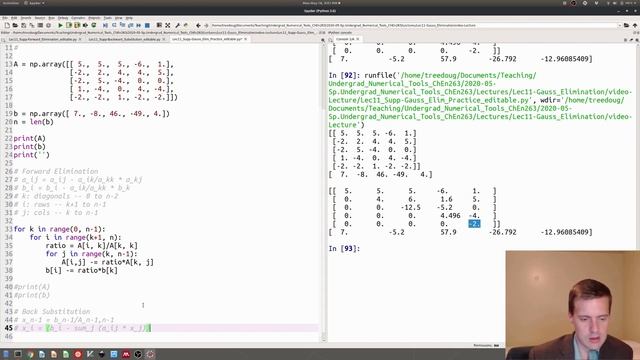
Task: Click on line 45 back substitution comment
Action: [82, 328]
